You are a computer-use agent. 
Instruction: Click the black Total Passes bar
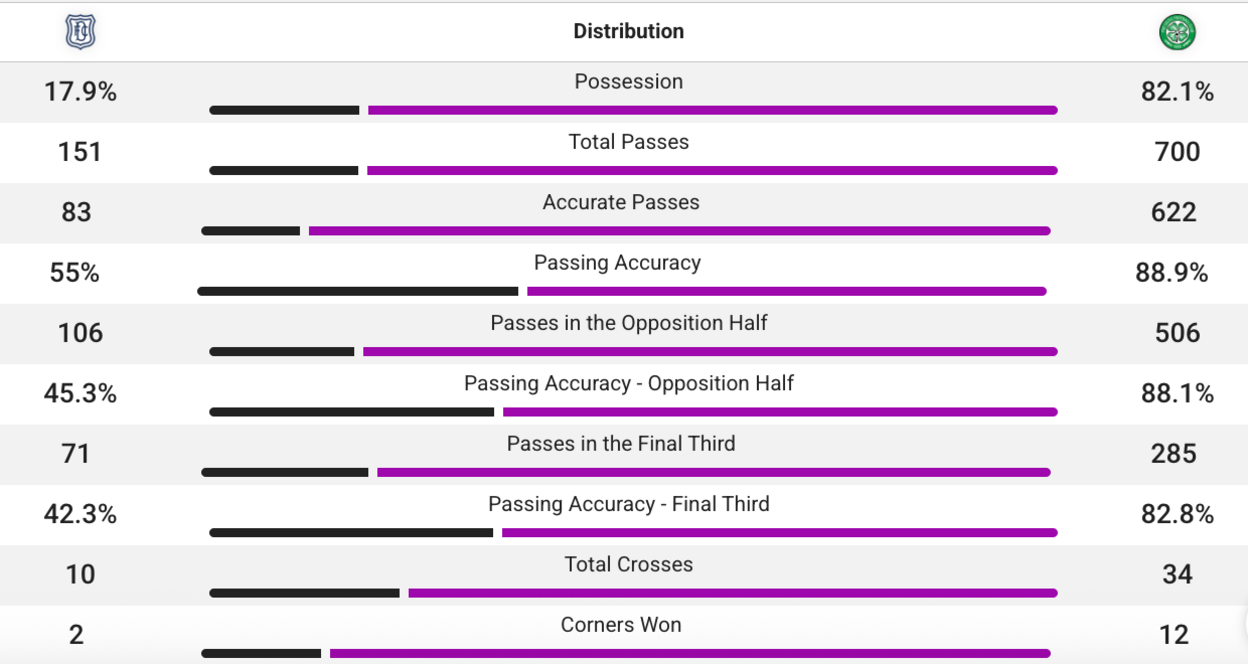(x=284, y=171)
